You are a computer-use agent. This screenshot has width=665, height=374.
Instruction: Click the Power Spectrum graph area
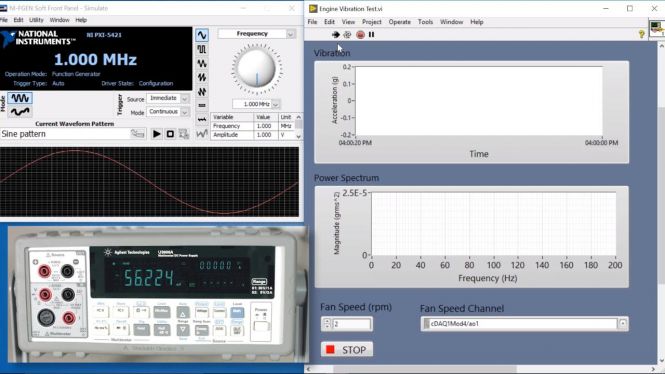[x=493, y=224]
